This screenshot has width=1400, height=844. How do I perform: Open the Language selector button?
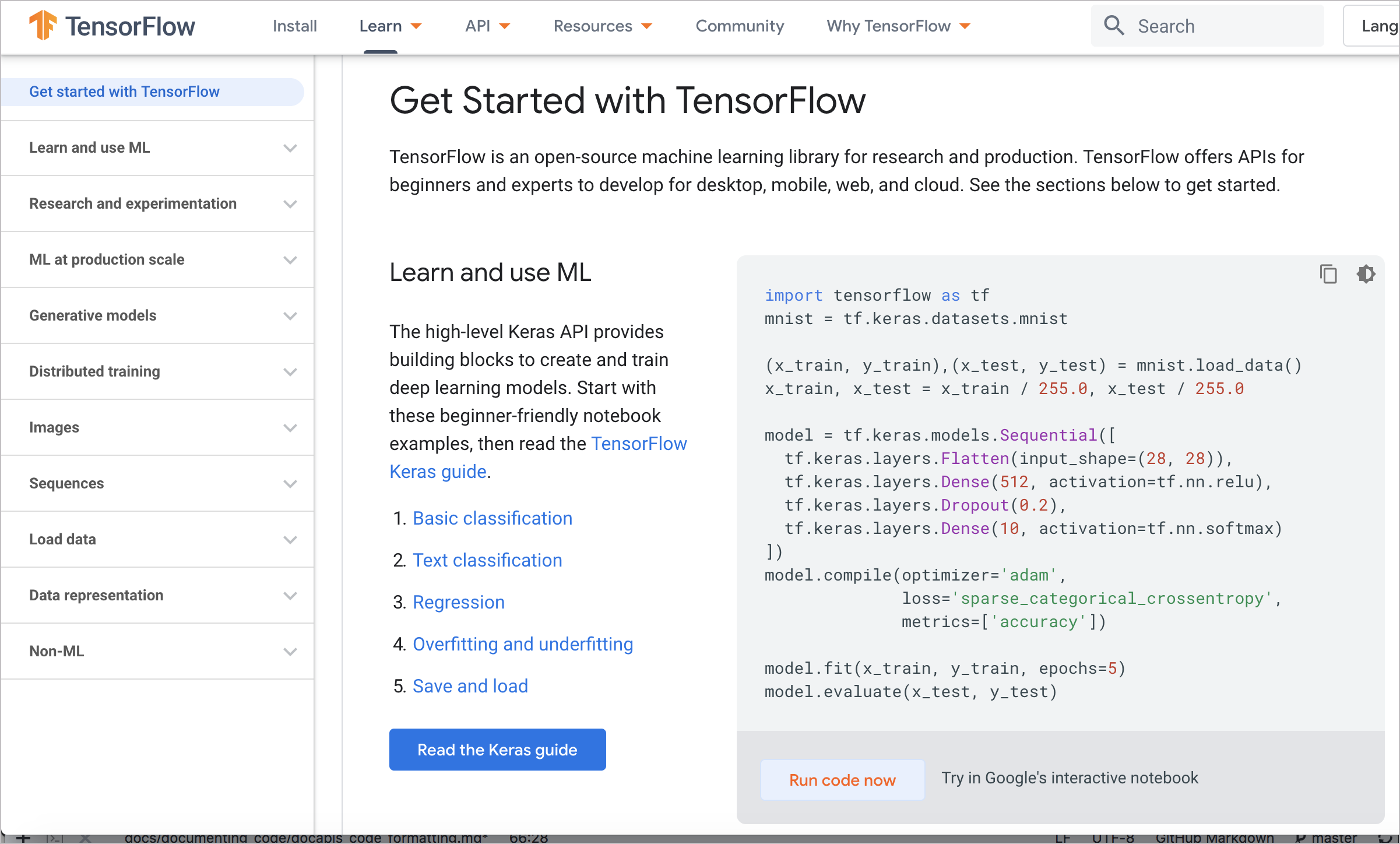tap(1372, 26)
